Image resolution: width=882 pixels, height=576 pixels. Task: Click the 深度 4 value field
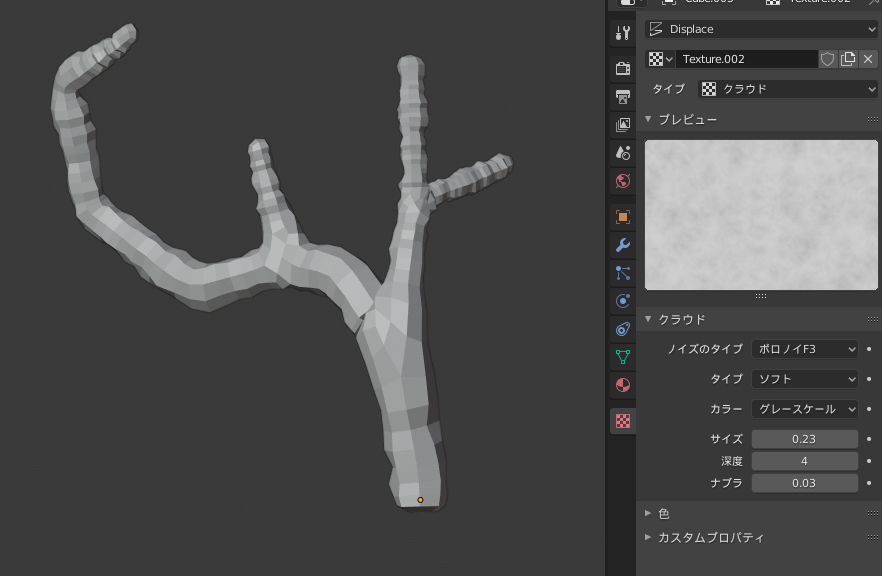pos(805,461)
